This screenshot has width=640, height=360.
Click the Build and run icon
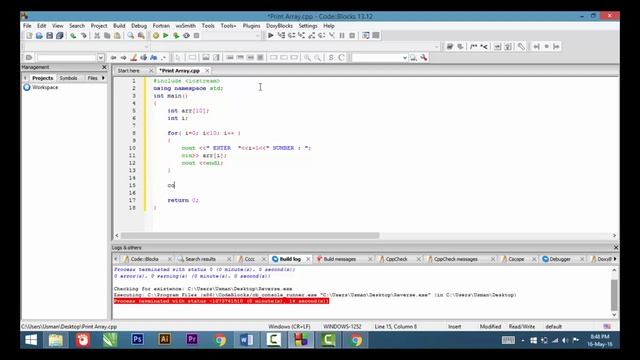click(x=176, y=36)
